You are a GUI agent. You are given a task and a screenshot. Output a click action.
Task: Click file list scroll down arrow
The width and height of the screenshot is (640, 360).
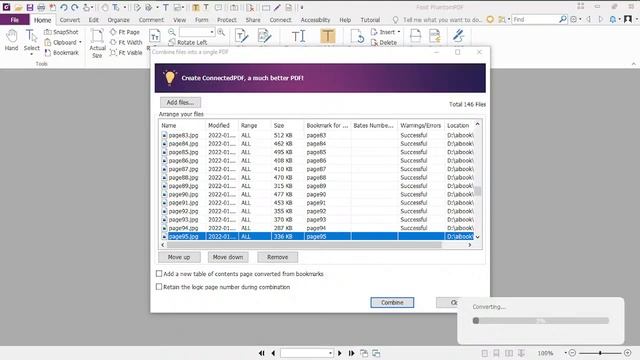(478, 237)
